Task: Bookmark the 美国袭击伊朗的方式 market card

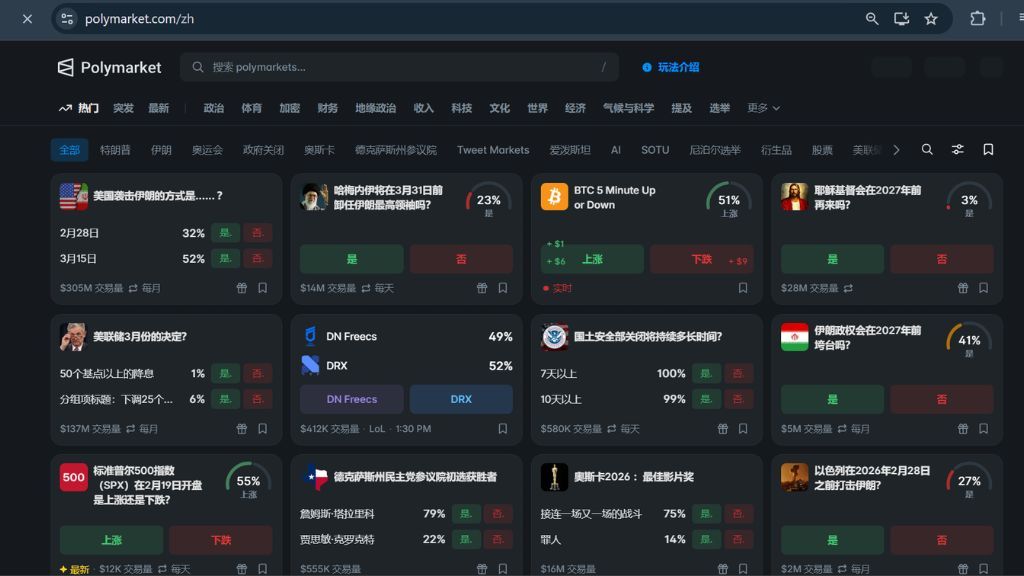Action: pyautogui.click(x=262, y=288)
